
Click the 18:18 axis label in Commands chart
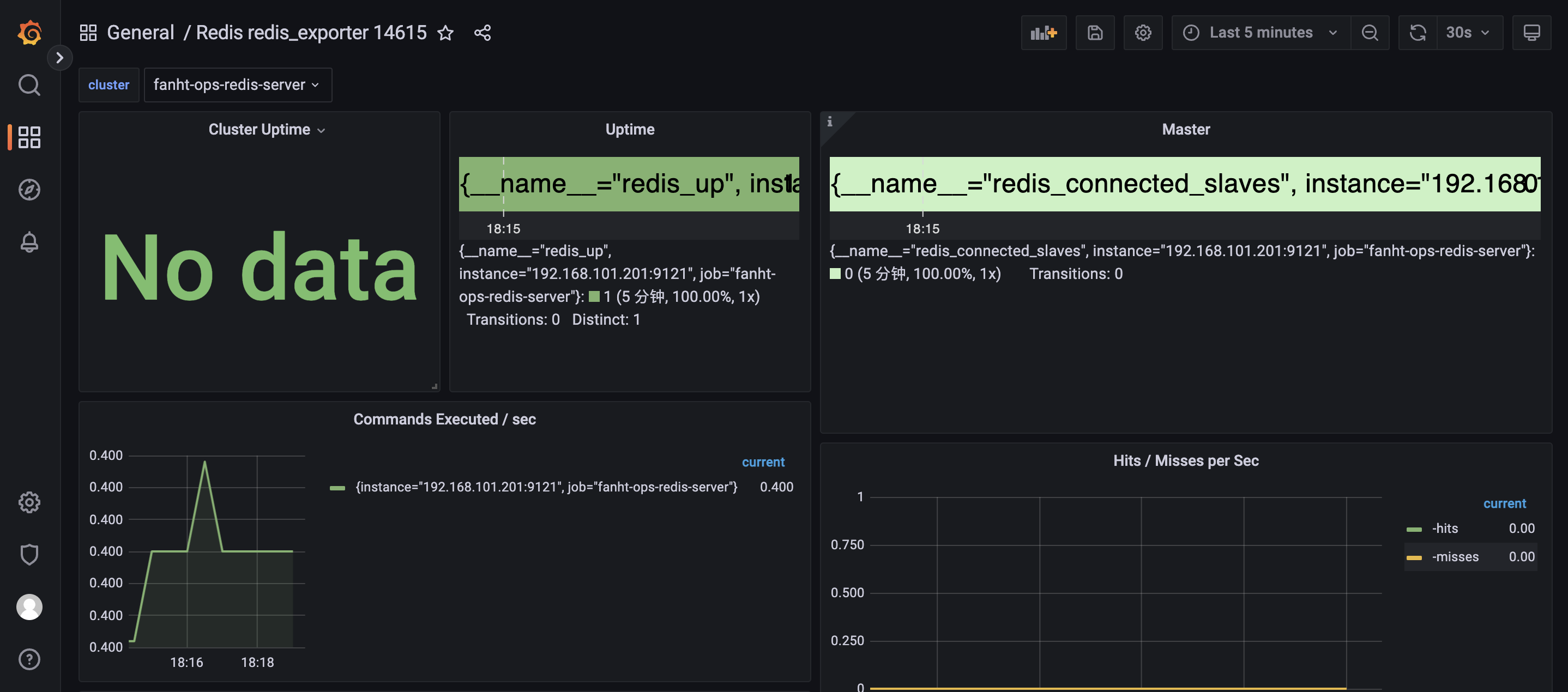click(257, 663)
